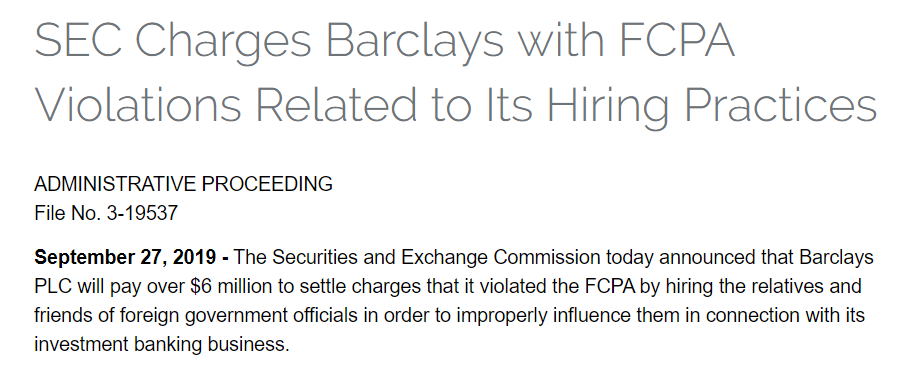Click "Hiring Practices" in the headline
This screenshot has height=375, width=910.
[x=713, y=107]
